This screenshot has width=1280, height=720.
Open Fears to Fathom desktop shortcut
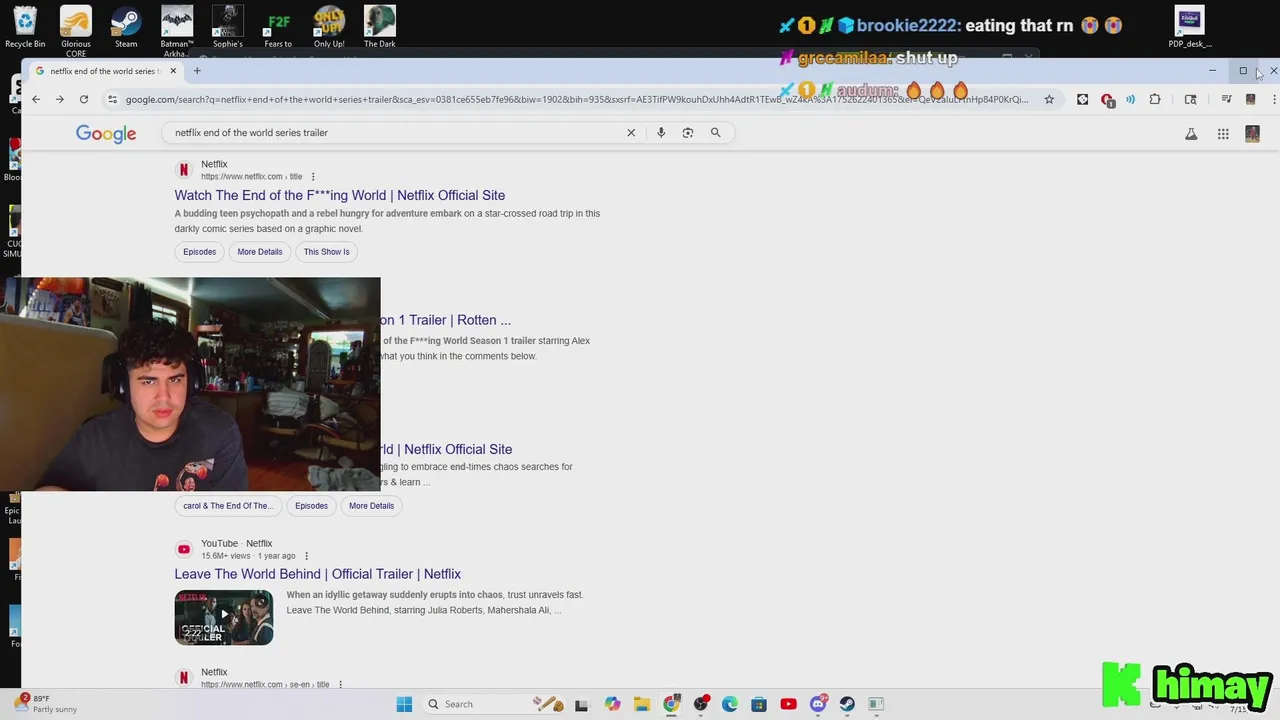[278, 27]
